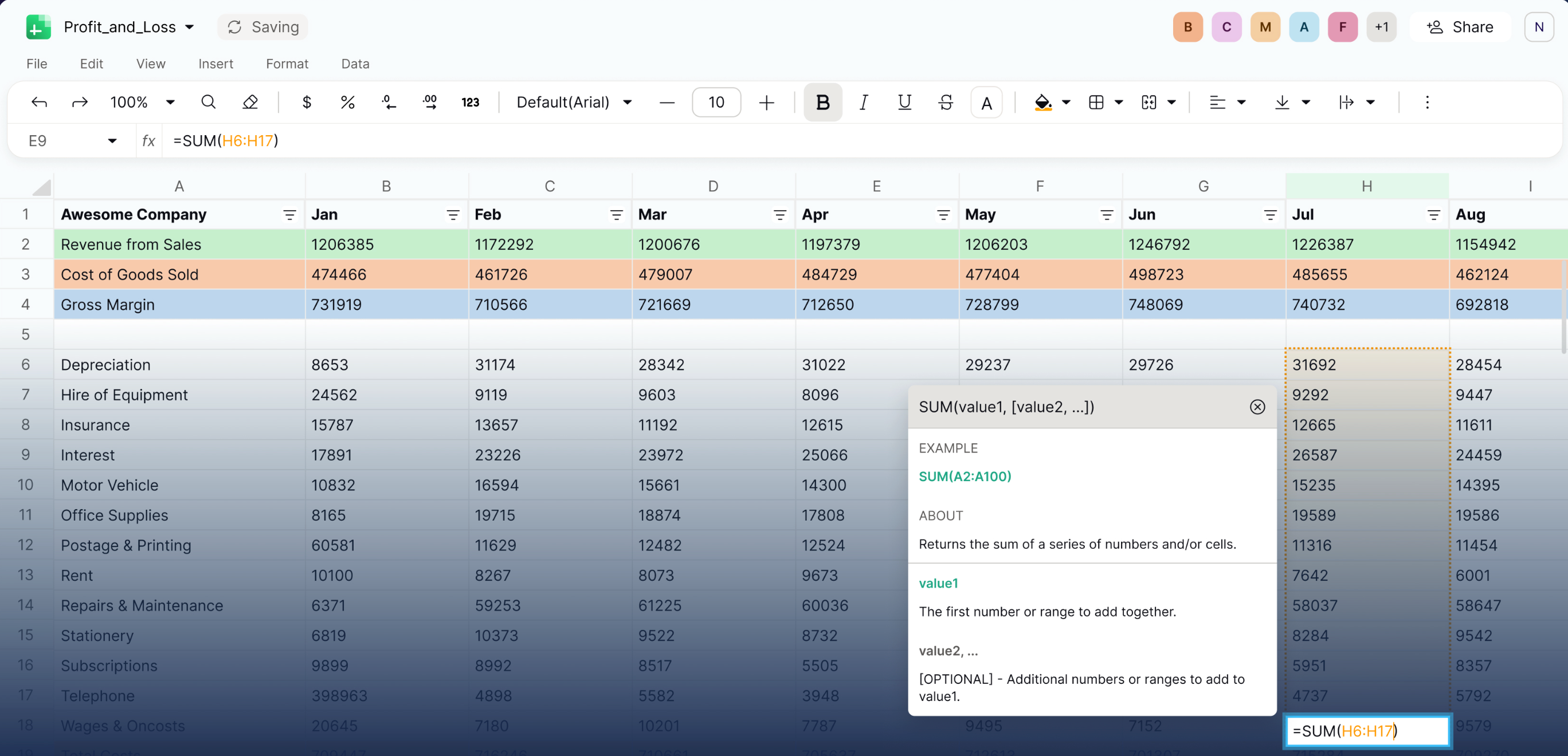Close the SUM function help popup
The image size is (1568, 756).
[x=1257, y=407]
